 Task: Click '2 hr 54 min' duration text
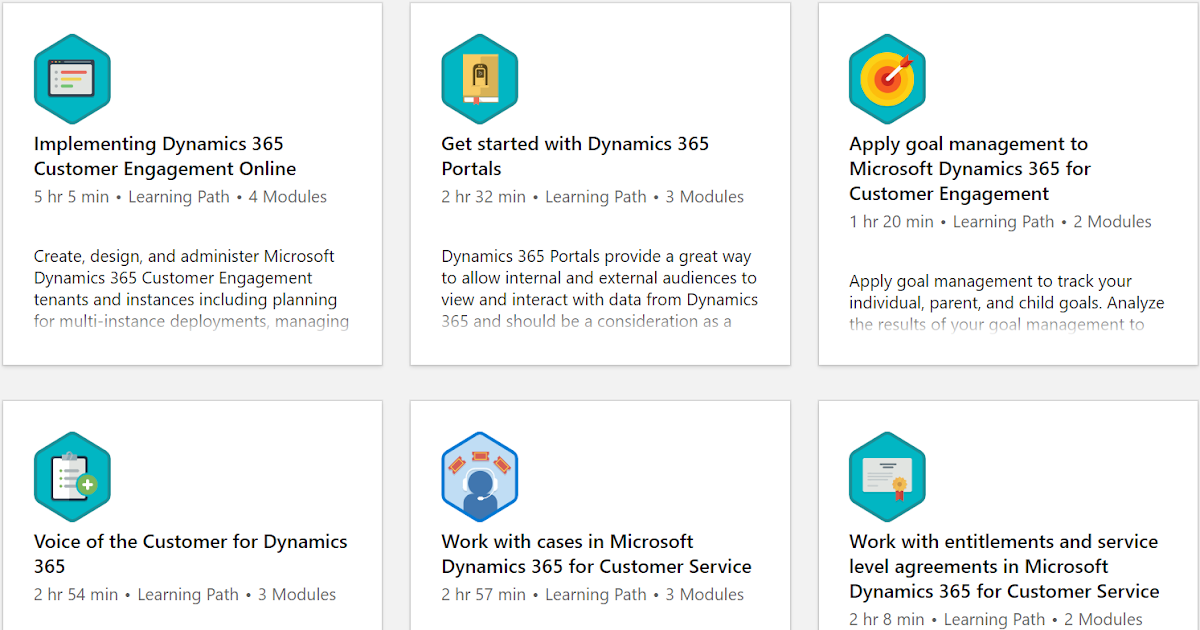76,594
